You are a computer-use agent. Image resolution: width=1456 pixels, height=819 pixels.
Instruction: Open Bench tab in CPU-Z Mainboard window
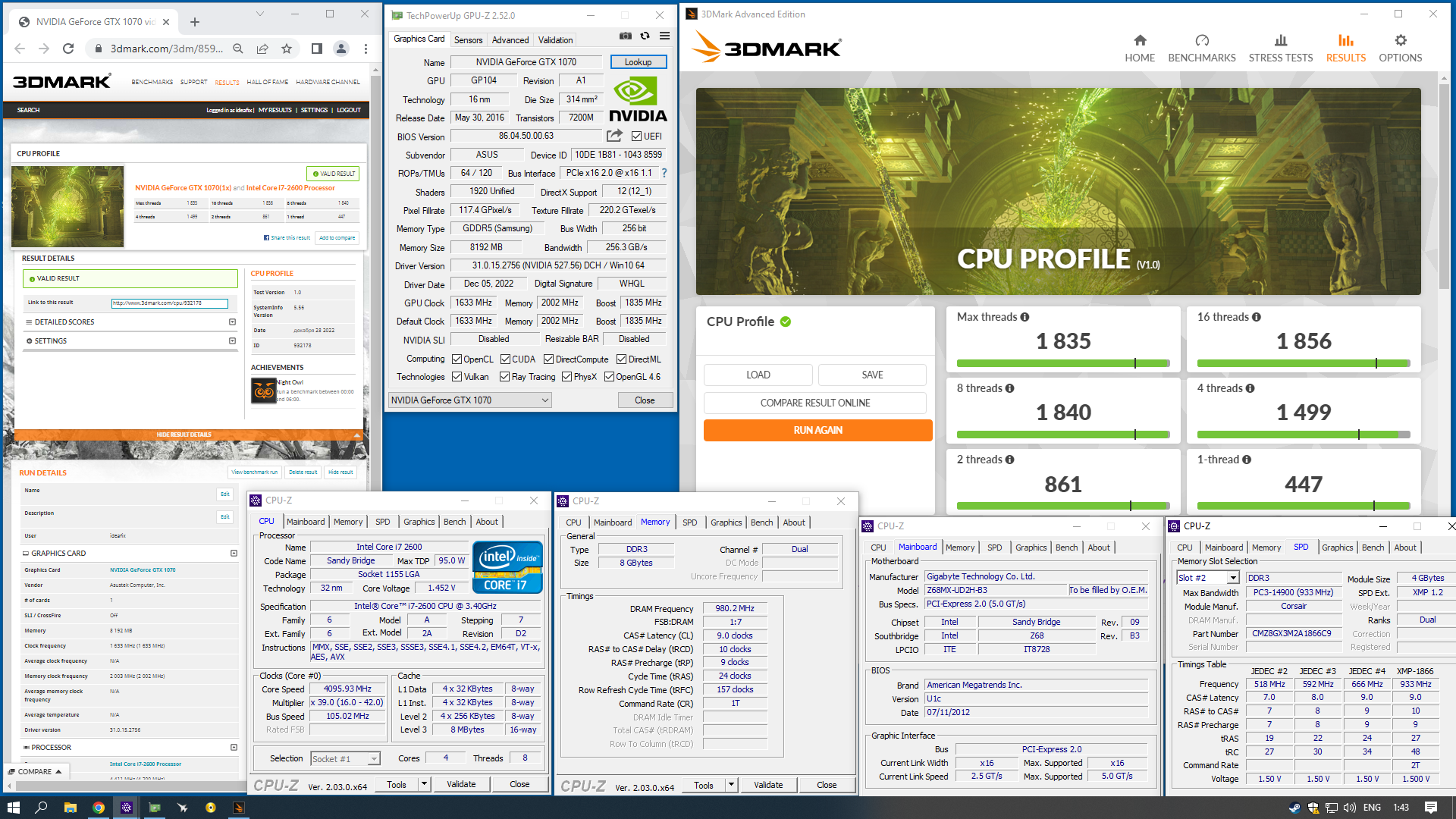(x=1066, y=548)
